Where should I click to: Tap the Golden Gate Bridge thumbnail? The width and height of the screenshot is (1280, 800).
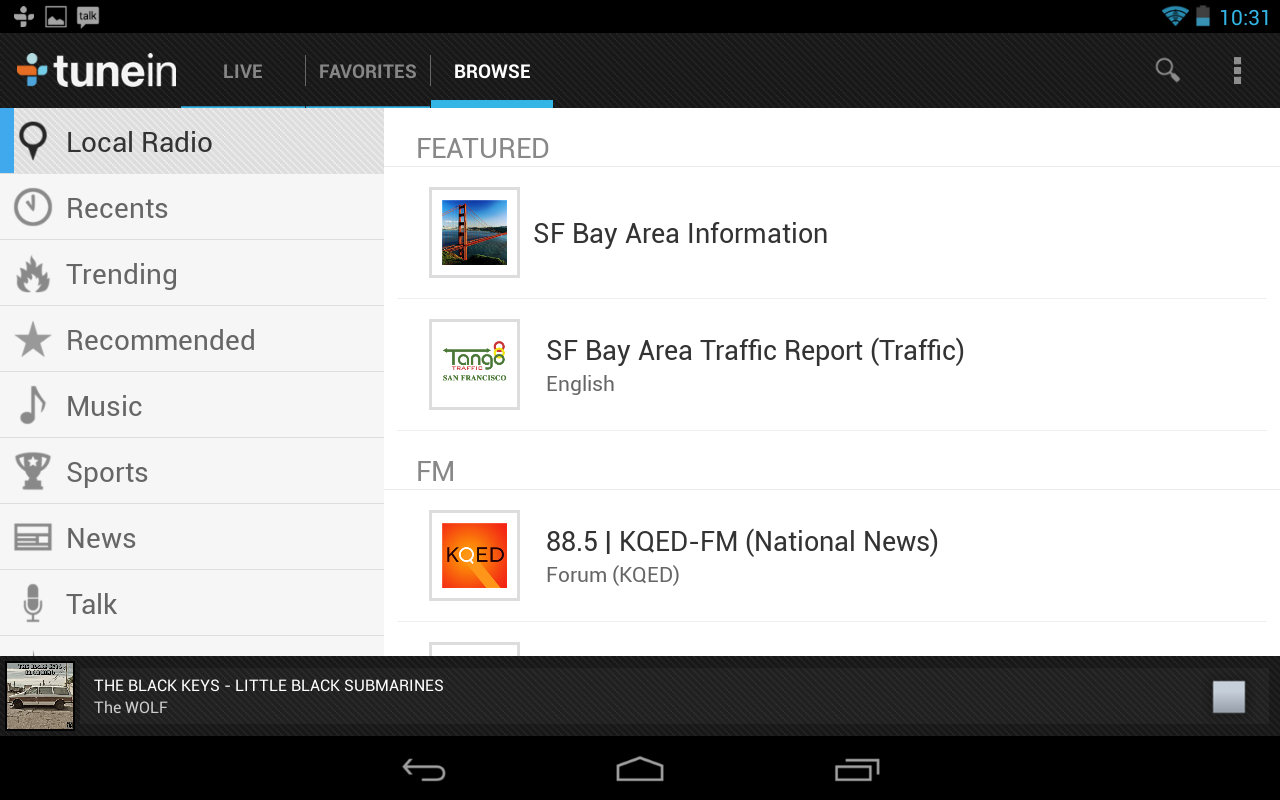tap(474, 232)
